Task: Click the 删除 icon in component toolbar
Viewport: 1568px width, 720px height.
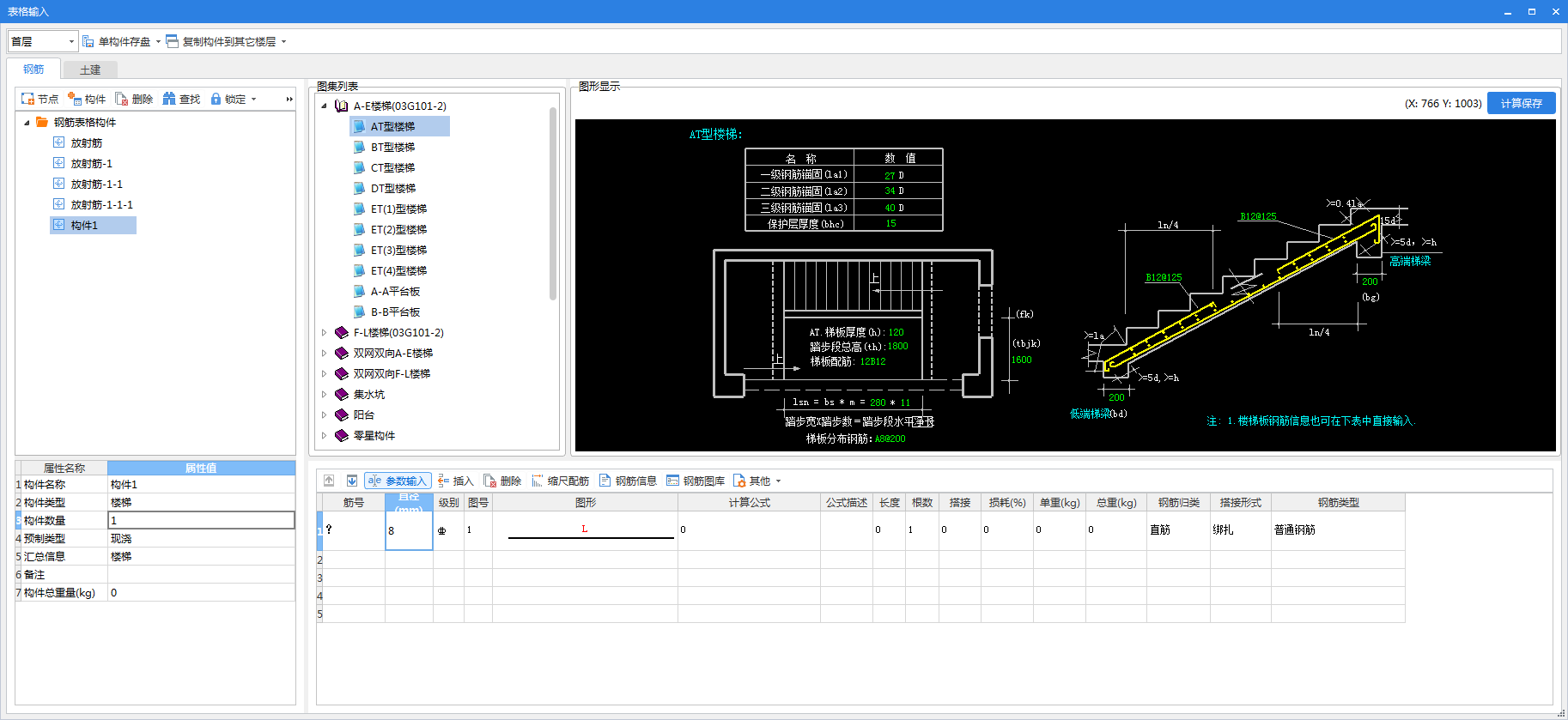Action: 122,99
